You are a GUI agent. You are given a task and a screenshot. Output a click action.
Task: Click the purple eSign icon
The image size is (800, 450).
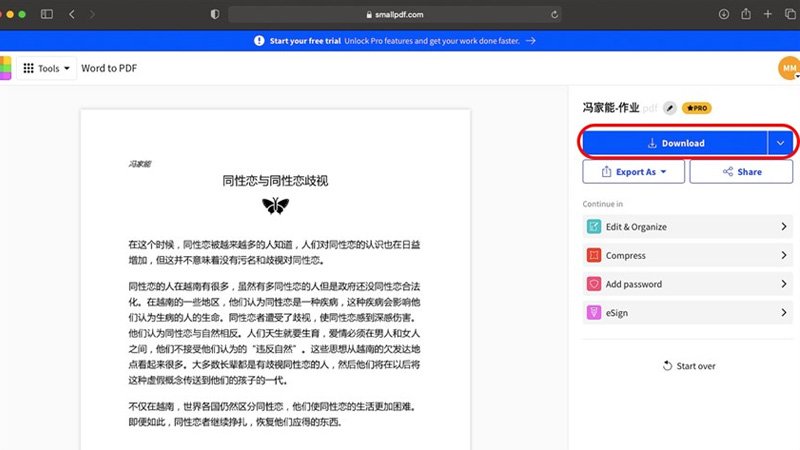point(594,312)
